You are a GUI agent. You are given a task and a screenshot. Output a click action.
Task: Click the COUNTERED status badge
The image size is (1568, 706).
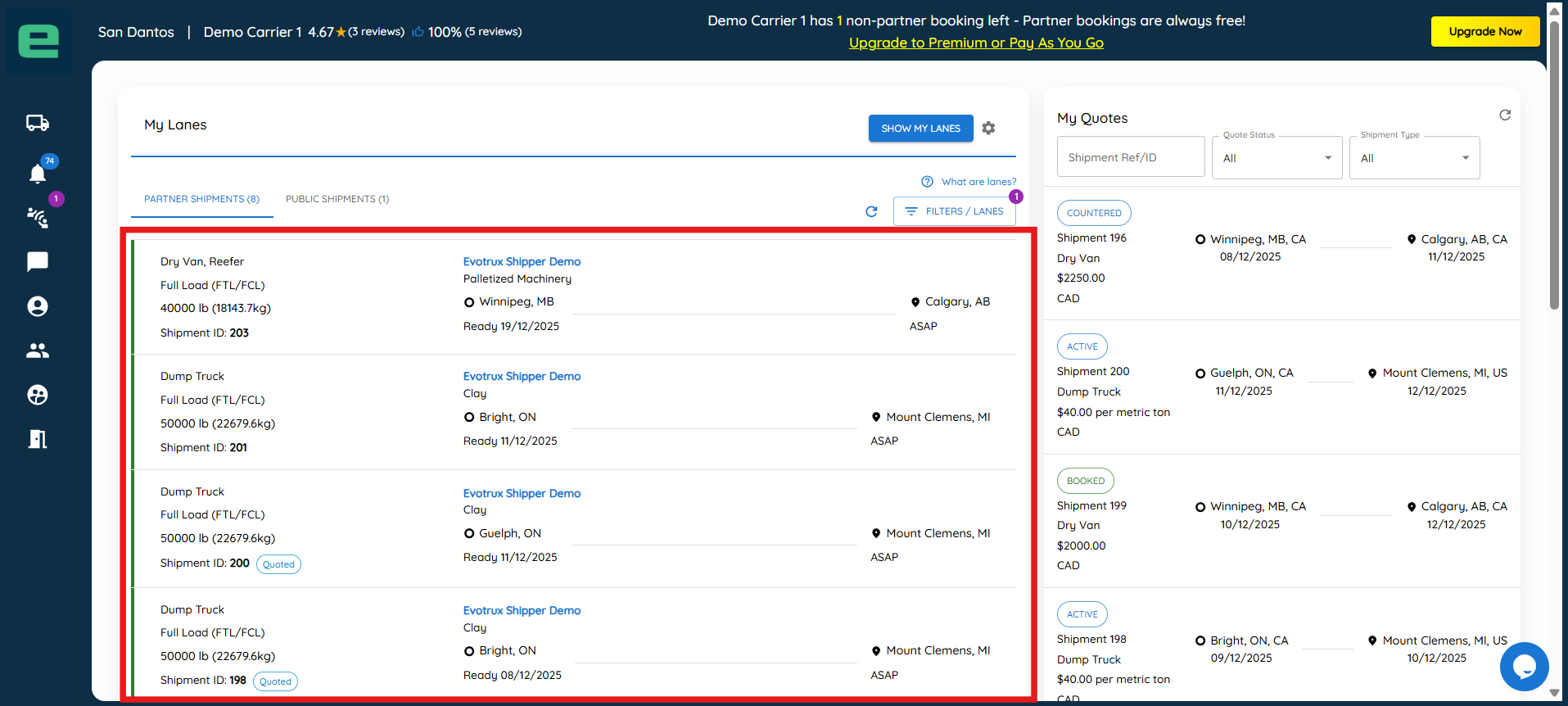click(1094, 213)
